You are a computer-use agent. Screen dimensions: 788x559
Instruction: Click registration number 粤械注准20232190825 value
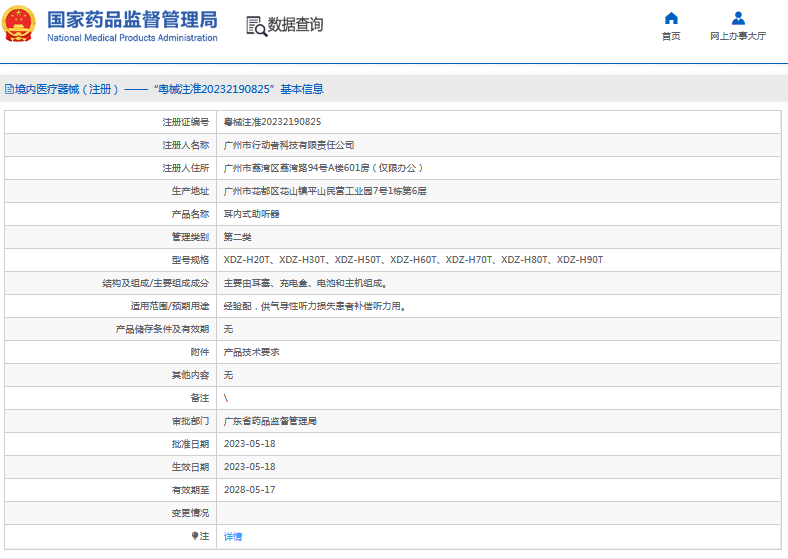point(272,122)
